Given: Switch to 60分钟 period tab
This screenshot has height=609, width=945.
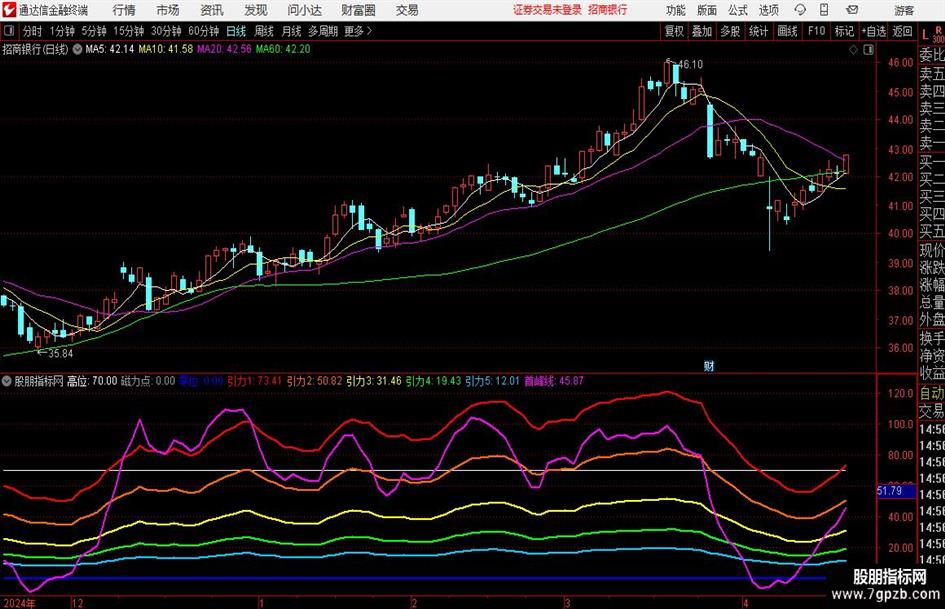Looking at the screenshot, I should [203, 31].
